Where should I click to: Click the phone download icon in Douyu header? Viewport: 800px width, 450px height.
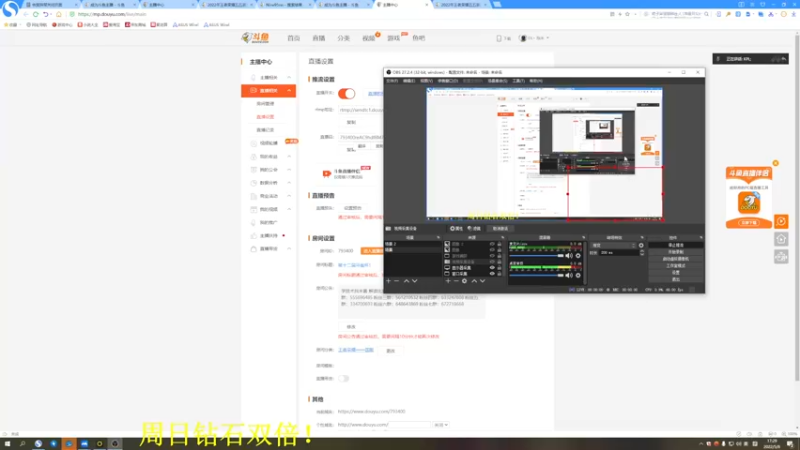pos(499,38)
